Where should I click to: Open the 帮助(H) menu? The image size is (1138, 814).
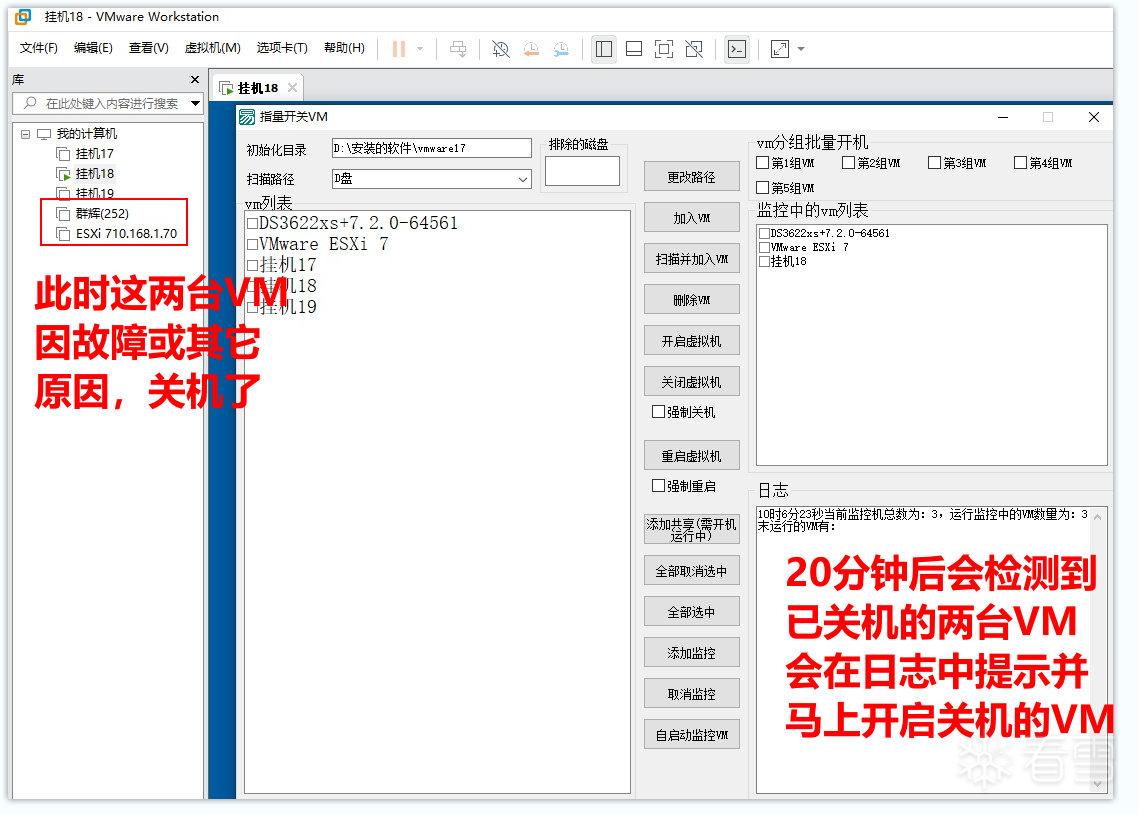click(344, 48)
